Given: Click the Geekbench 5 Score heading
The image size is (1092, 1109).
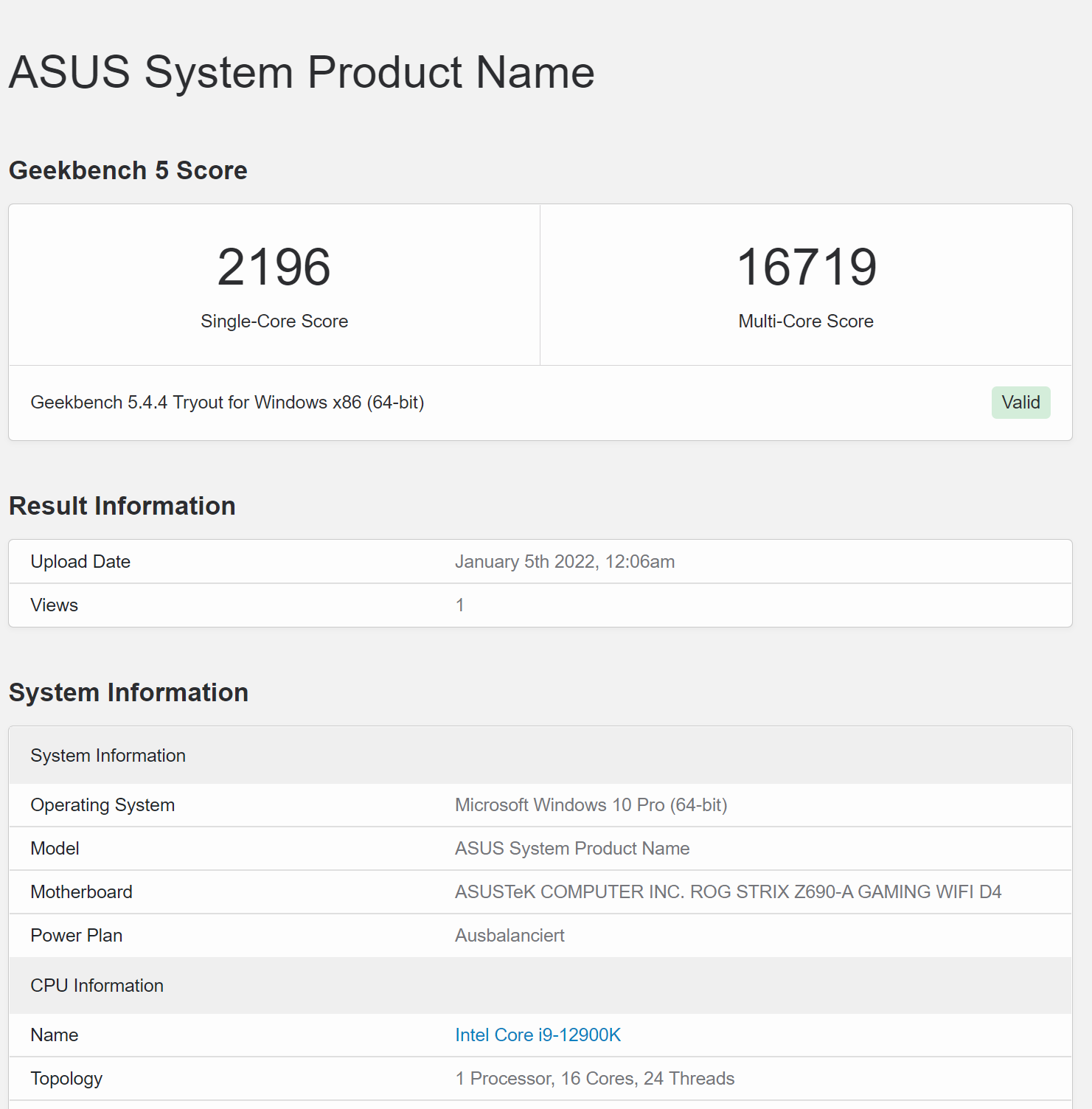Looking at the screenshot, I should pos(128,170).
